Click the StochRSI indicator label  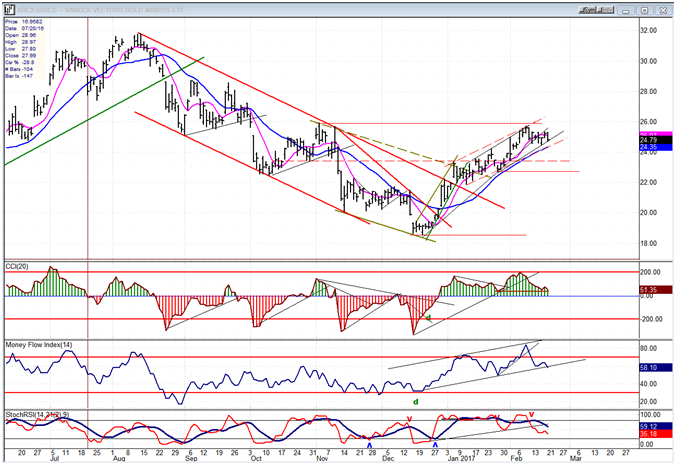[x=37, y=415]
